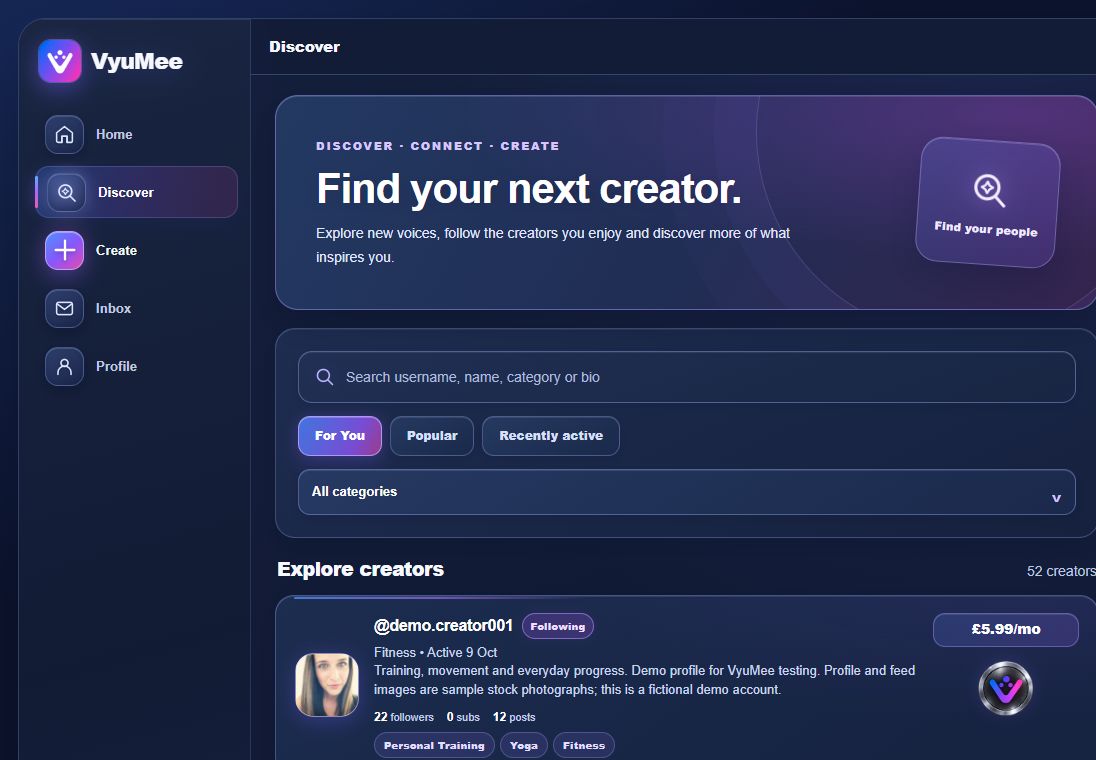
Task: Click 'Fitness • Active 9 Oct' text
Action: (x=435, y=652)
